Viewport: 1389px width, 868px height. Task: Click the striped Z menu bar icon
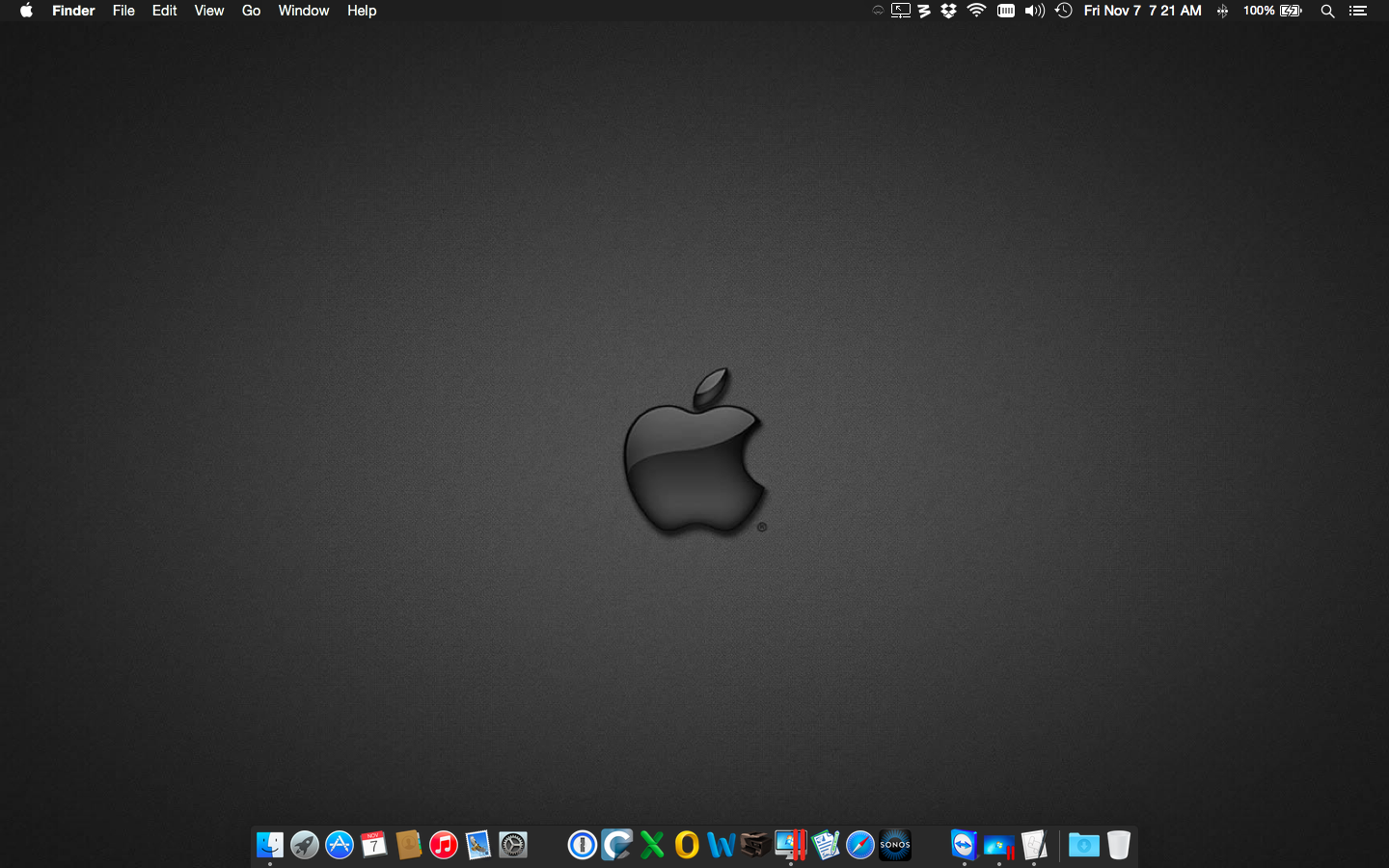(x=924, y=11)
